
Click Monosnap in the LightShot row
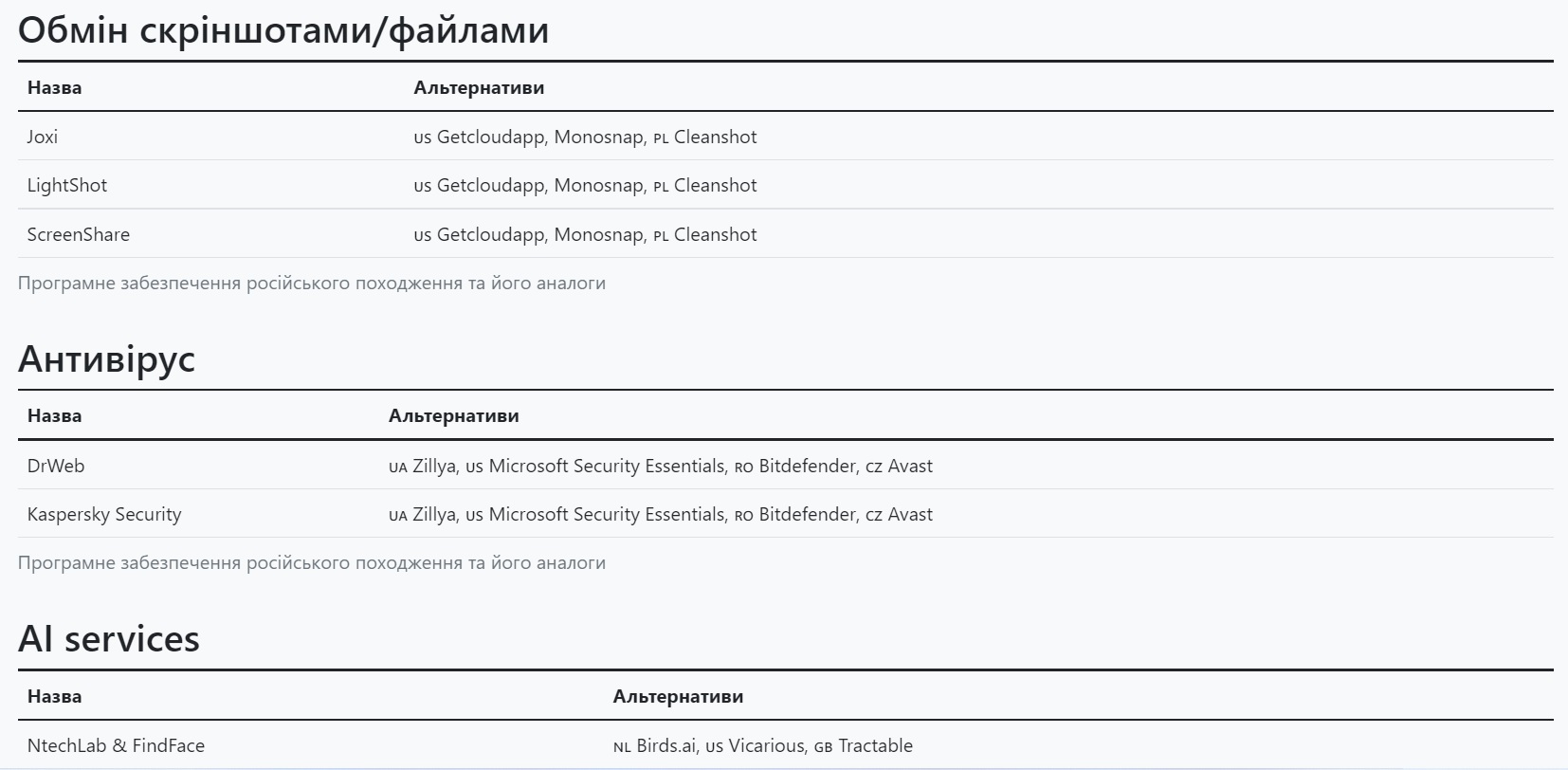click(599, 185)
